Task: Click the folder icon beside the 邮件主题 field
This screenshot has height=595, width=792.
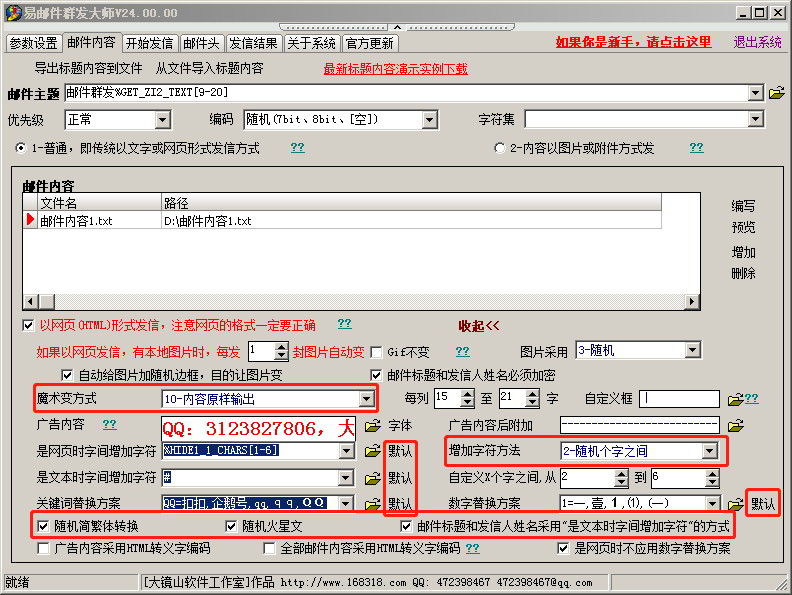Action: click(x=776, y=93)
